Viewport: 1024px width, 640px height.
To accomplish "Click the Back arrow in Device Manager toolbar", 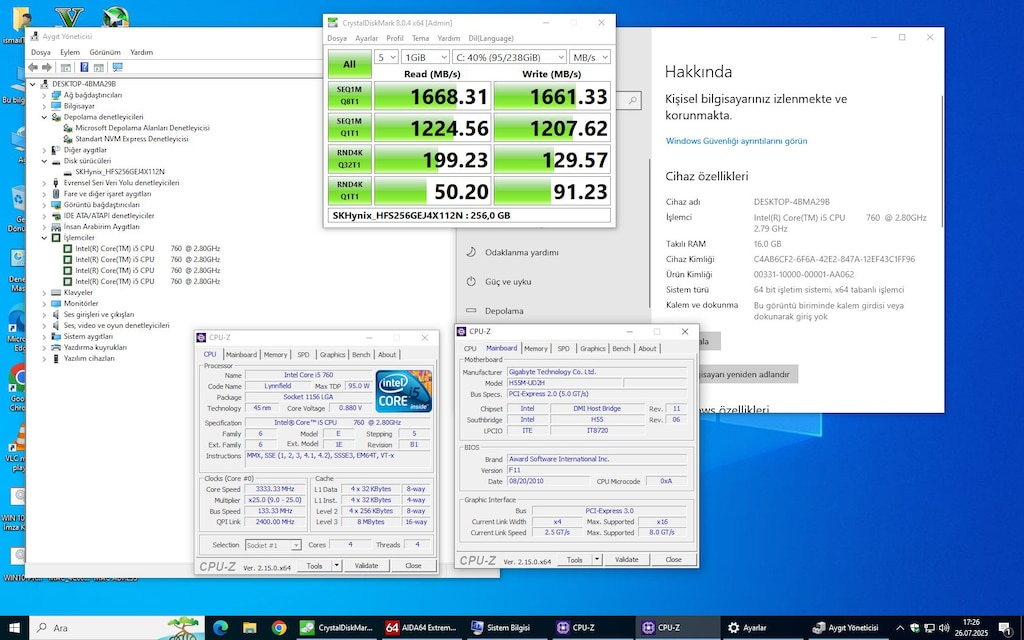I will 33,67.
